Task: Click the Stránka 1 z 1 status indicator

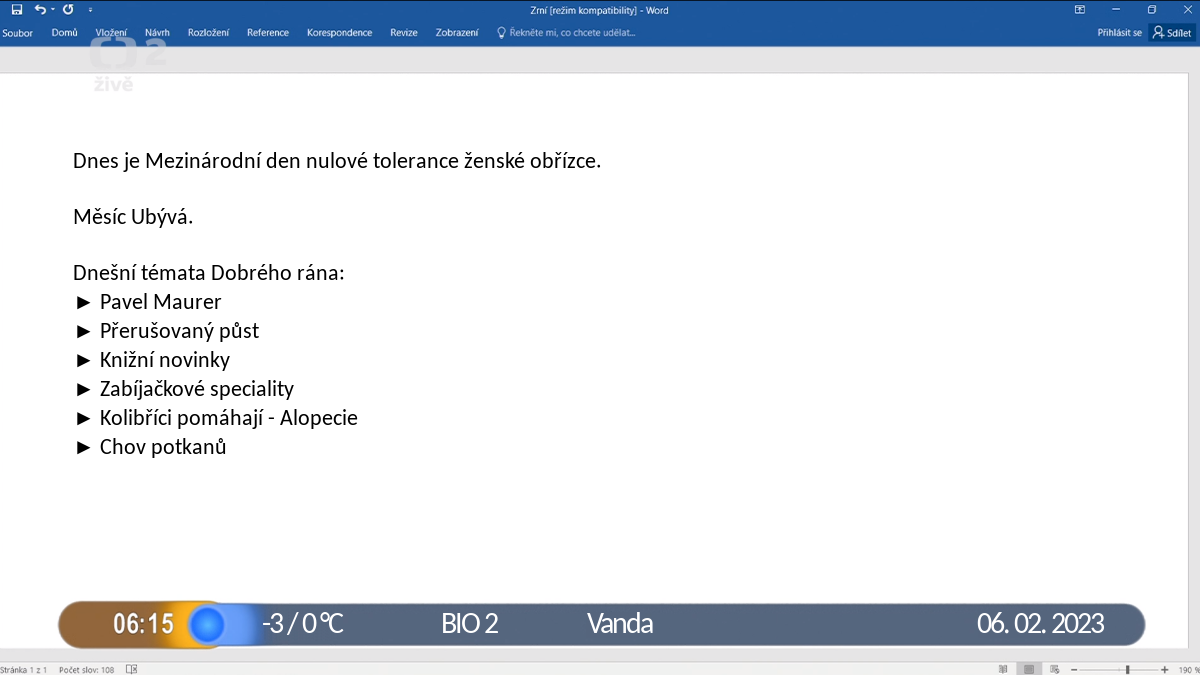Action: pyautogui.click(x=24, y=669)
